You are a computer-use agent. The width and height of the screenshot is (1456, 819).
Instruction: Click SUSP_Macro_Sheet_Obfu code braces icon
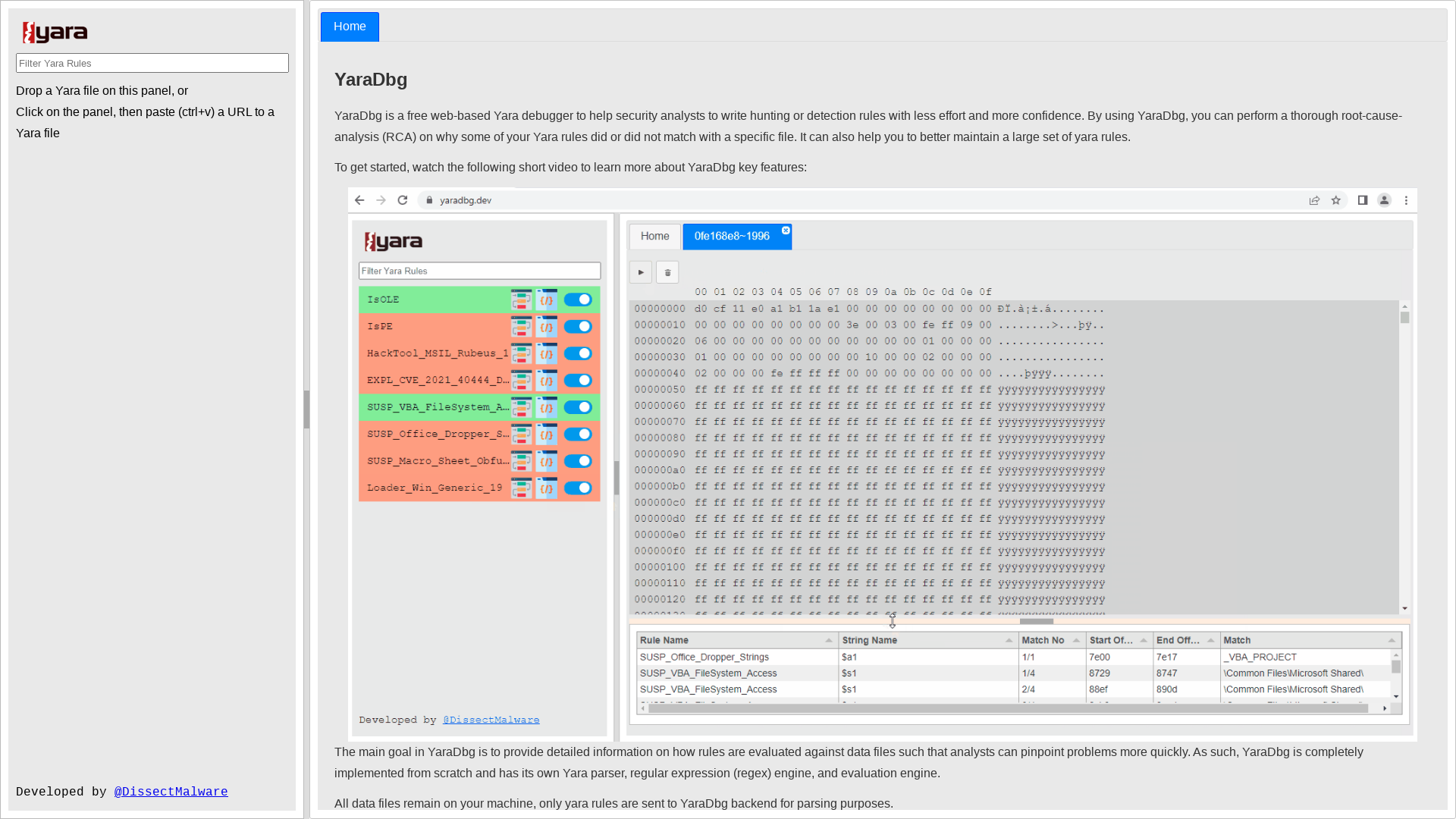coord(547,462)
